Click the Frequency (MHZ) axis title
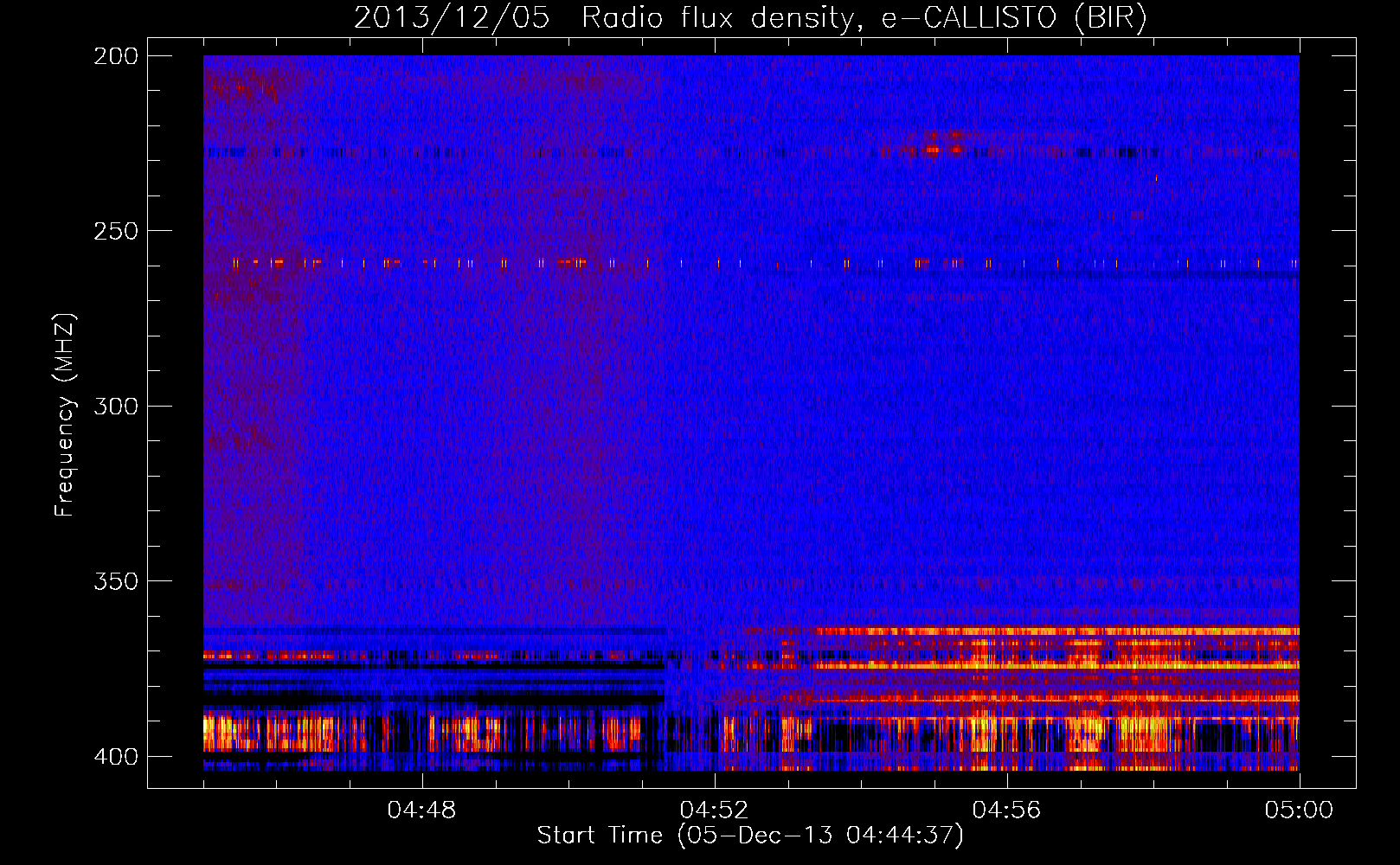Image resolution: width=1400 pixels, height=865 pixels. point(65,415)
